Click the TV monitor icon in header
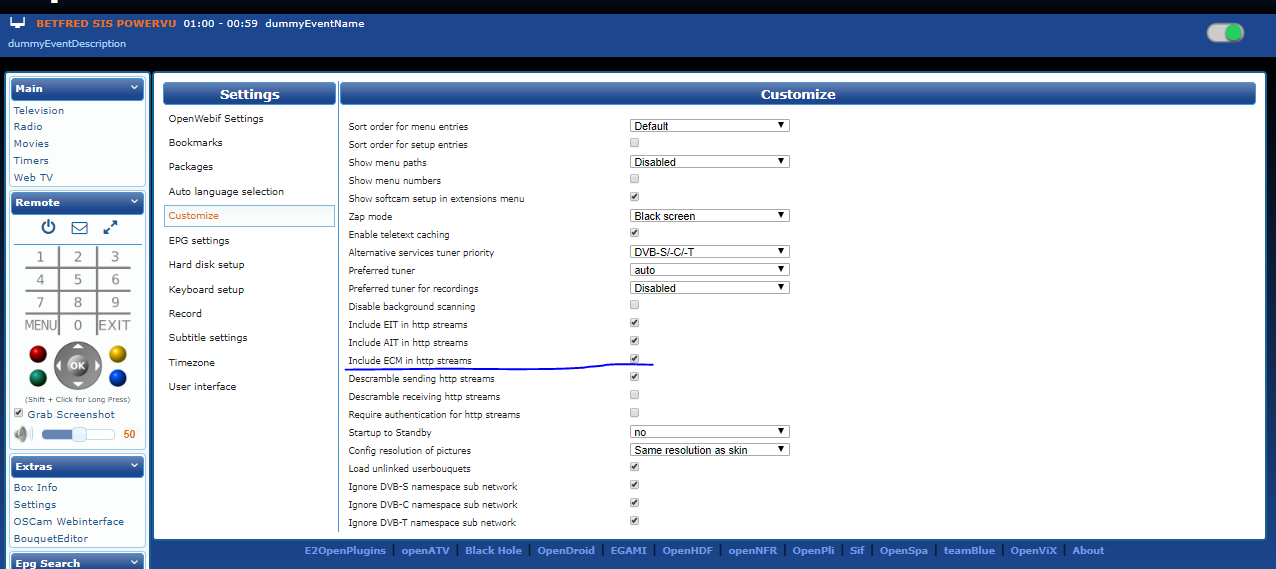Screen dimensions: 1276x569 pyautogui.click(x=18, y=22)
